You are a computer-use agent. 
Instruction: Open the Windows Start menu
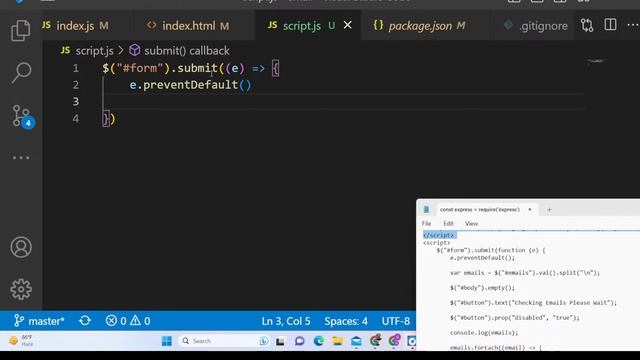tap(167, 341)
